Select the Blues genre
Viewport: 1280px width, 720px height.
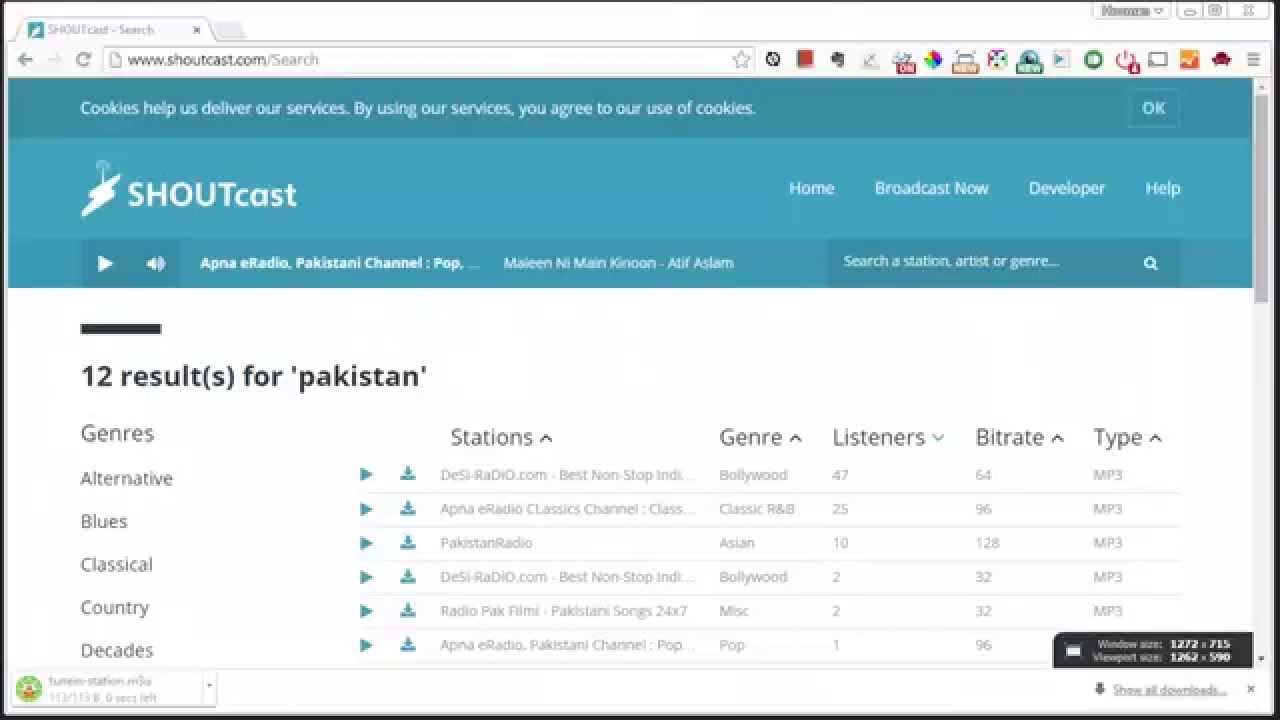coord(104,522)
